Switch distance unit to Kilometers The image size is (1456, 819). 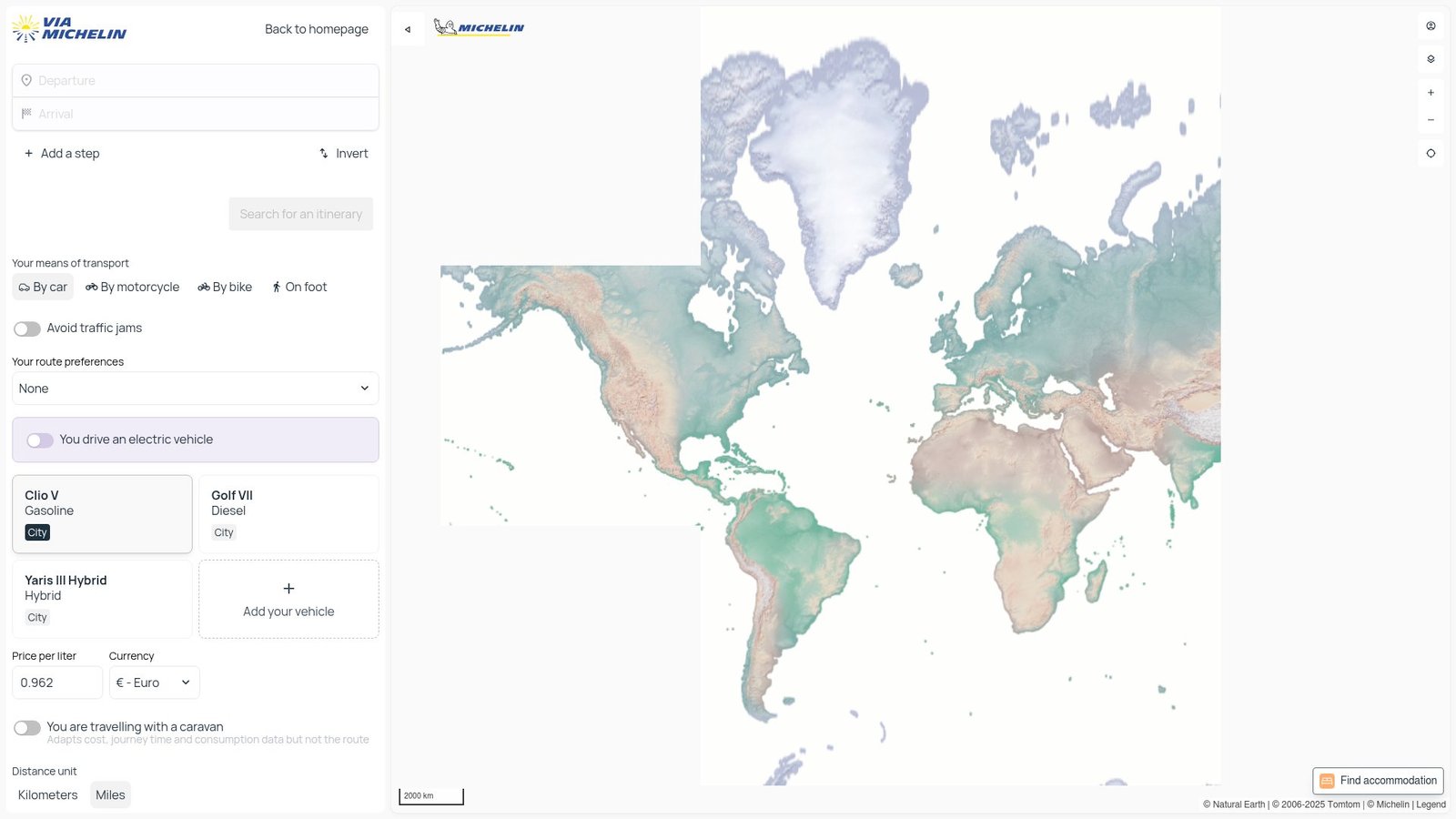[48, 795]
